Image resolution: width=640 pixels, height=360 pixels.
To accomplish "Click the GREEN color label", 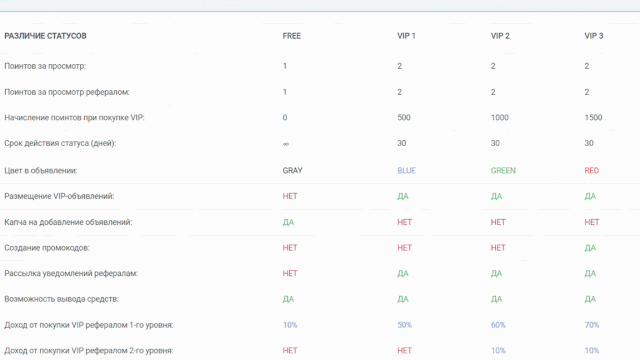I will tap(503, 171).
